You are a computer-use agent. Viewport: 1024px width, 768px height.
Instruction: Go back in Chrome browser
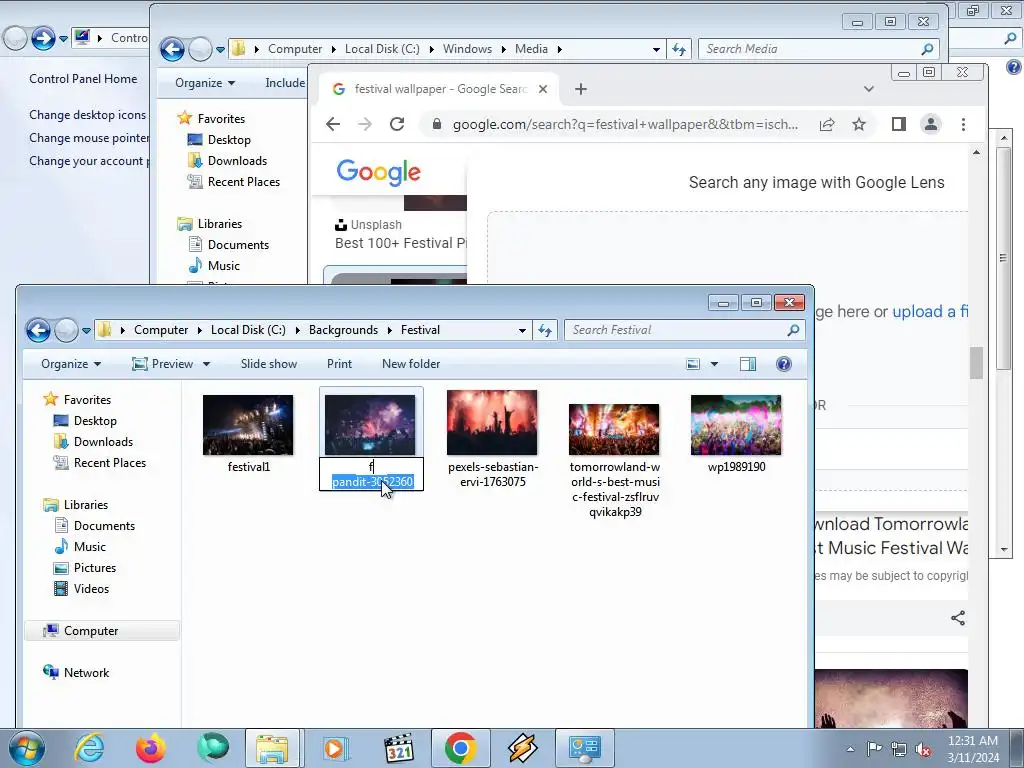(x=333, y=124)
